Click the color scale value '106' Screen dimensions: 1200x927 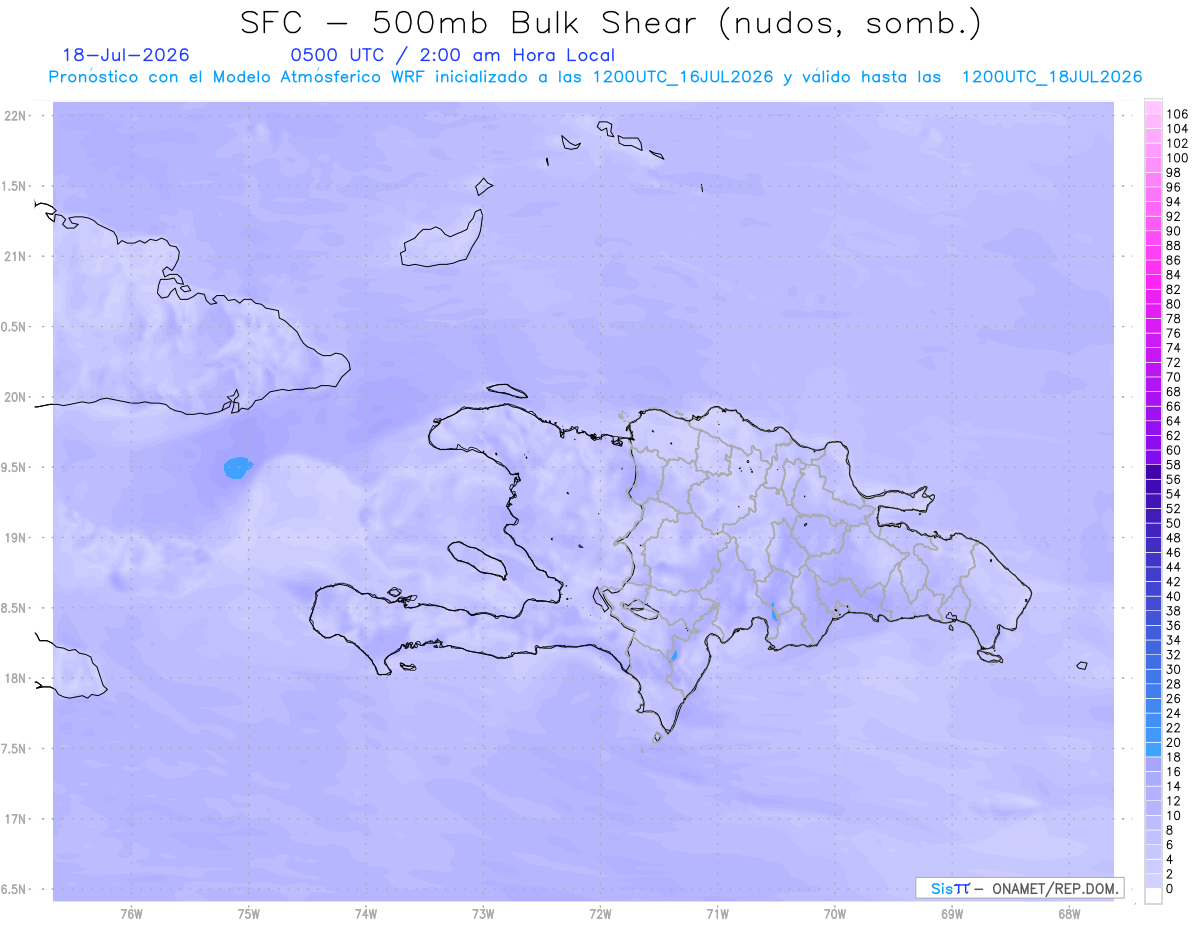coord(1177,115)
